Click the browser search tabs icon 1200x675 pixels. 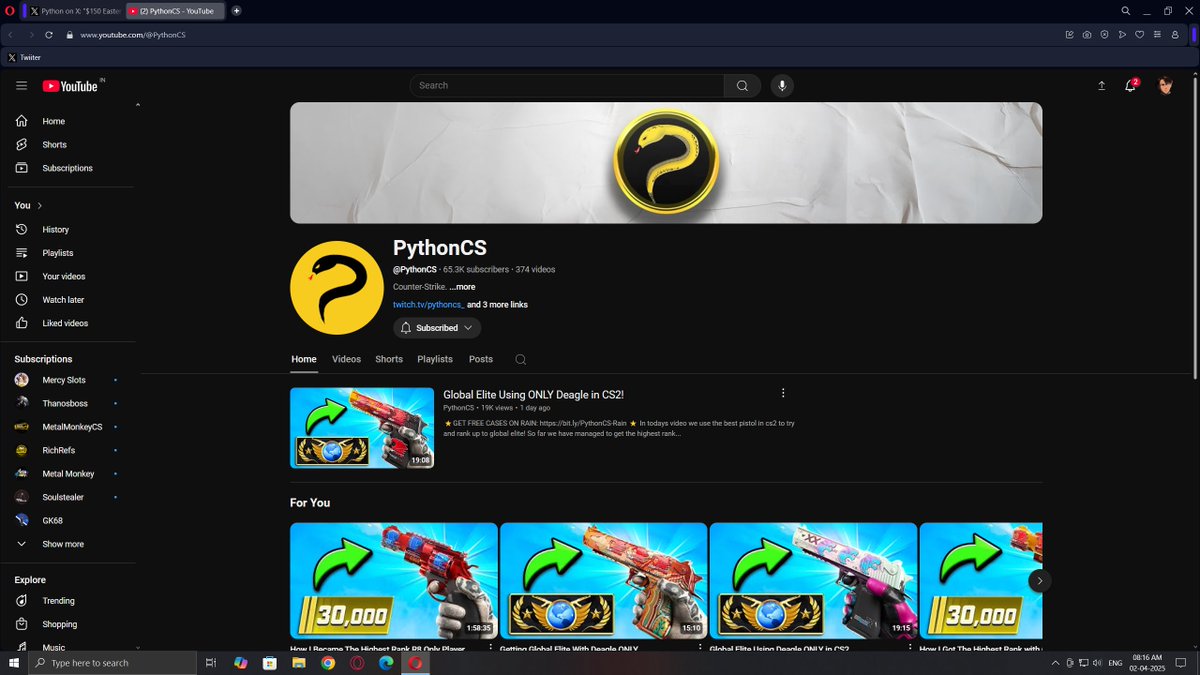point(1126,11)
